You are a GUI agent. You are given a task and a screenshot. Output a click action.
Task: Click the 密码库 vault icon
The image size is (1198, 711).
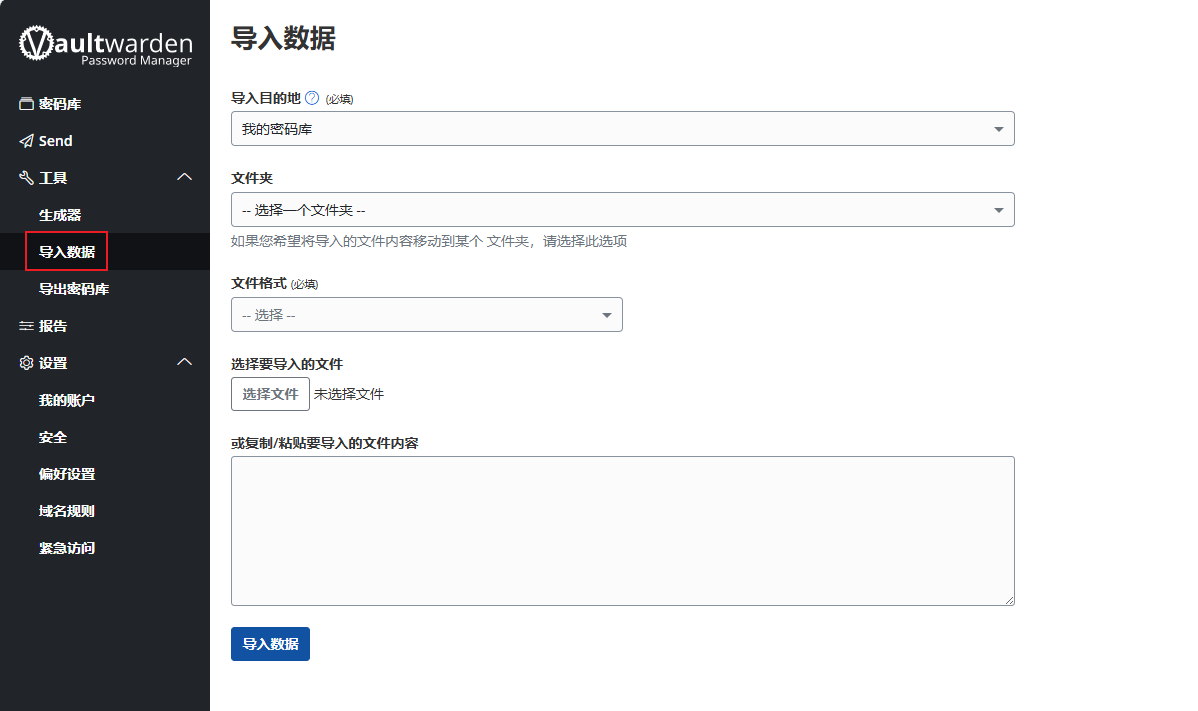click(27, 104)
